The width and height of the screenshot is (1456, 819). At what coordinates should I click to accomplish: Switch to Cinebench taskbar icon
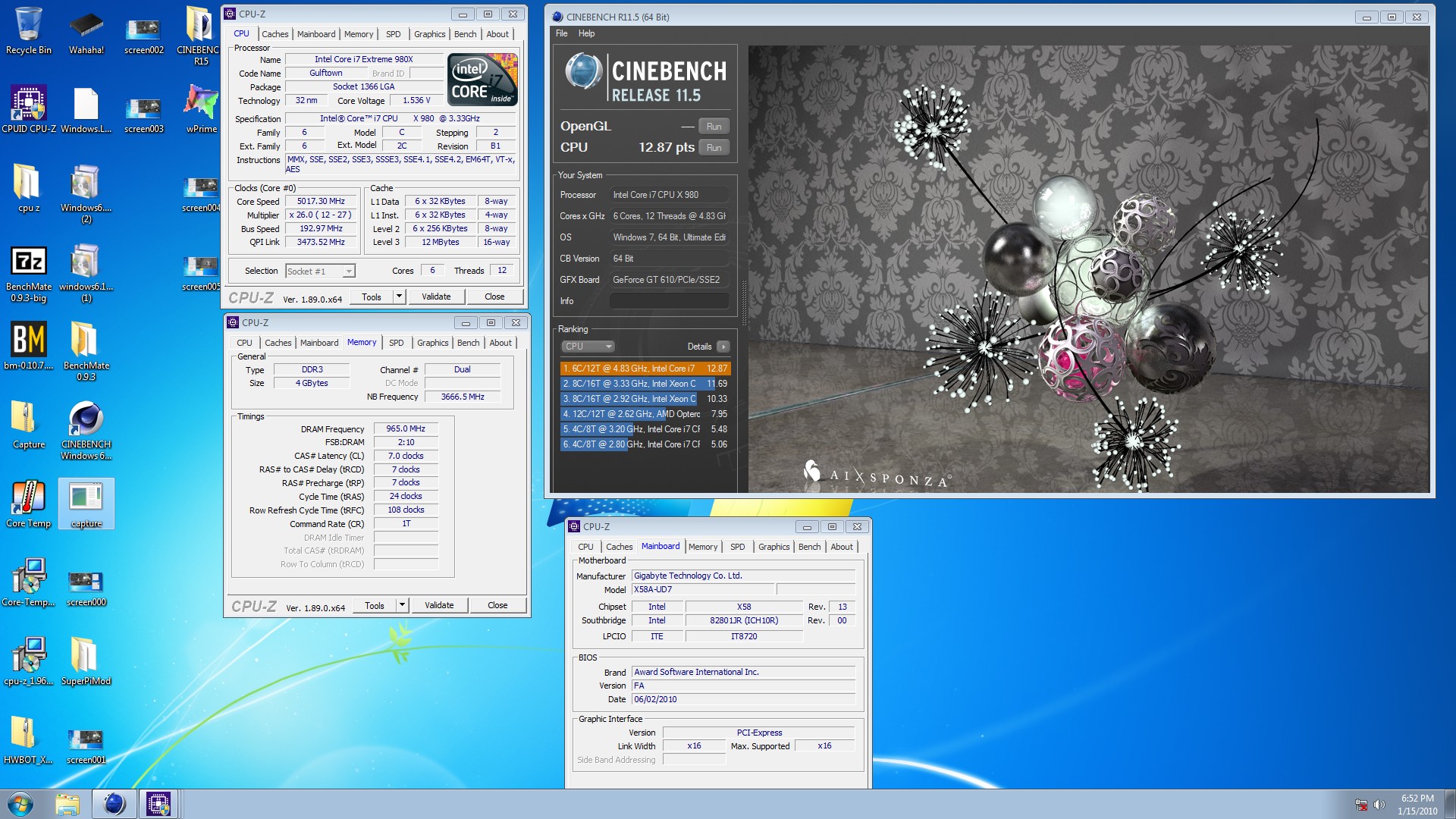(x=115, y=804)
